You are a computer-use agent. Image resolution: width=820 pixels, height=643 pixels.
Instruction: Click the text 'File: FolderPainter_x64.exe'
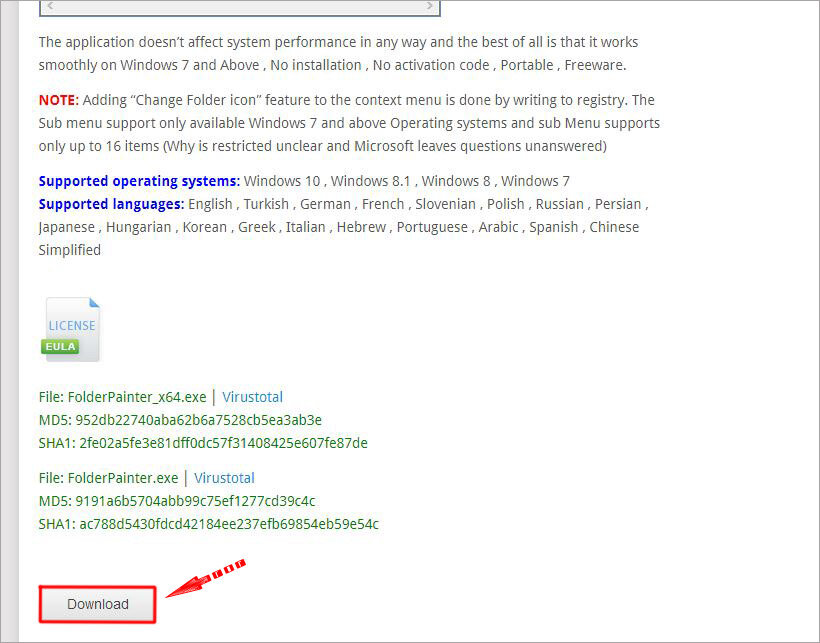122,397
